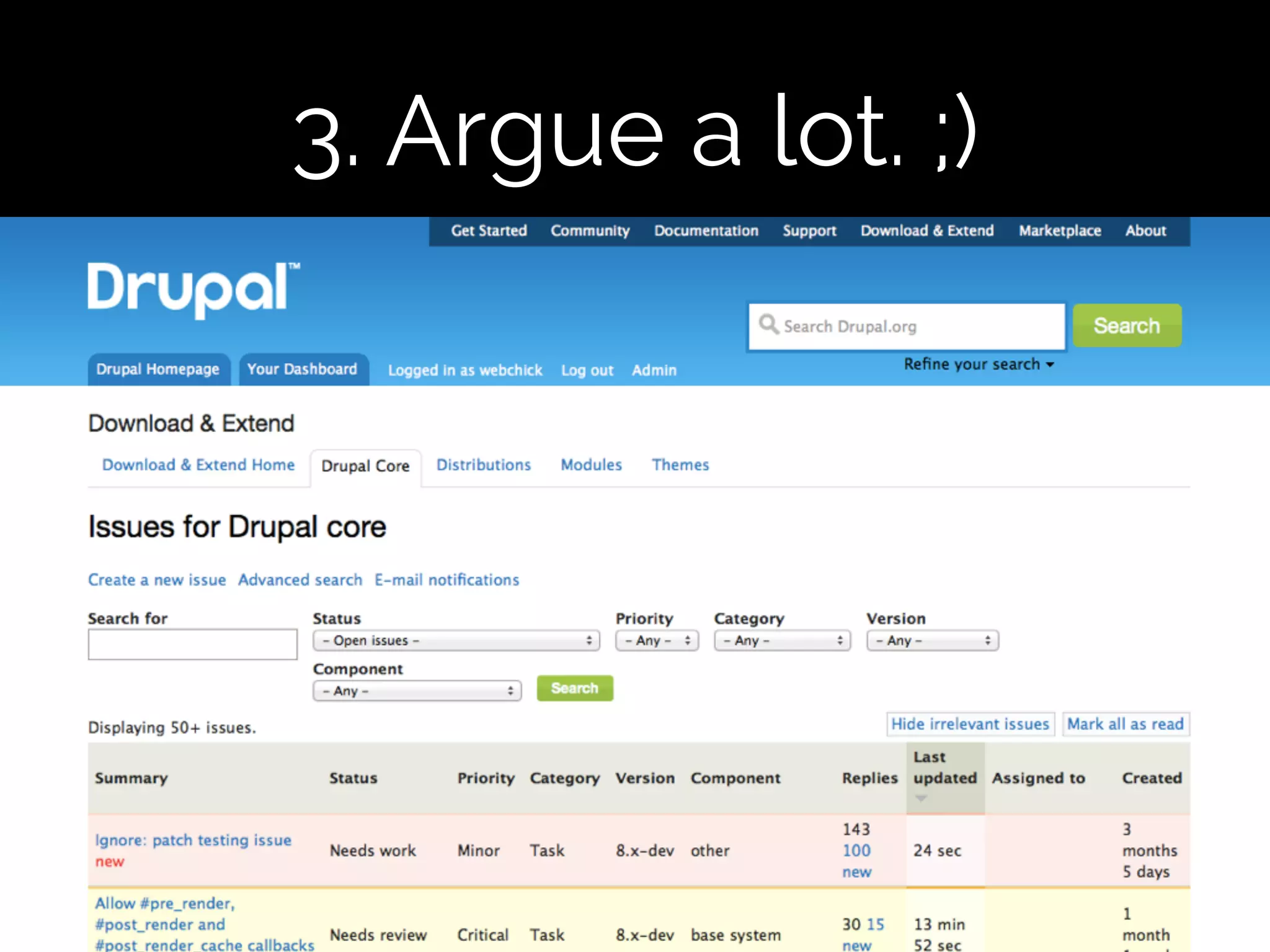Image resolution: width=1270 pixels, height=952 pixels.
Task: Sort by Component column header
Action: [x=735, y=778]
